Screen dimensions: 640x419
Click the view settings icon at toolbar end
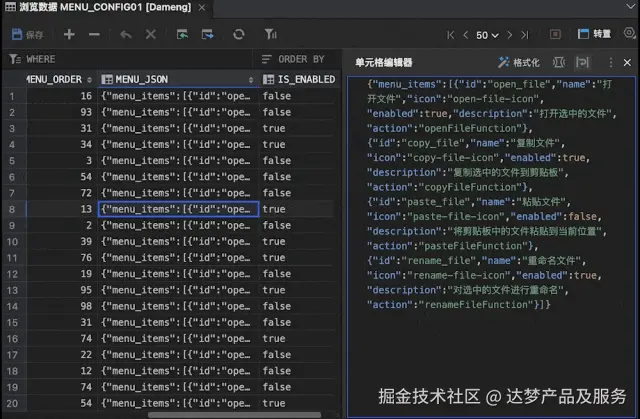coord(630,33)
